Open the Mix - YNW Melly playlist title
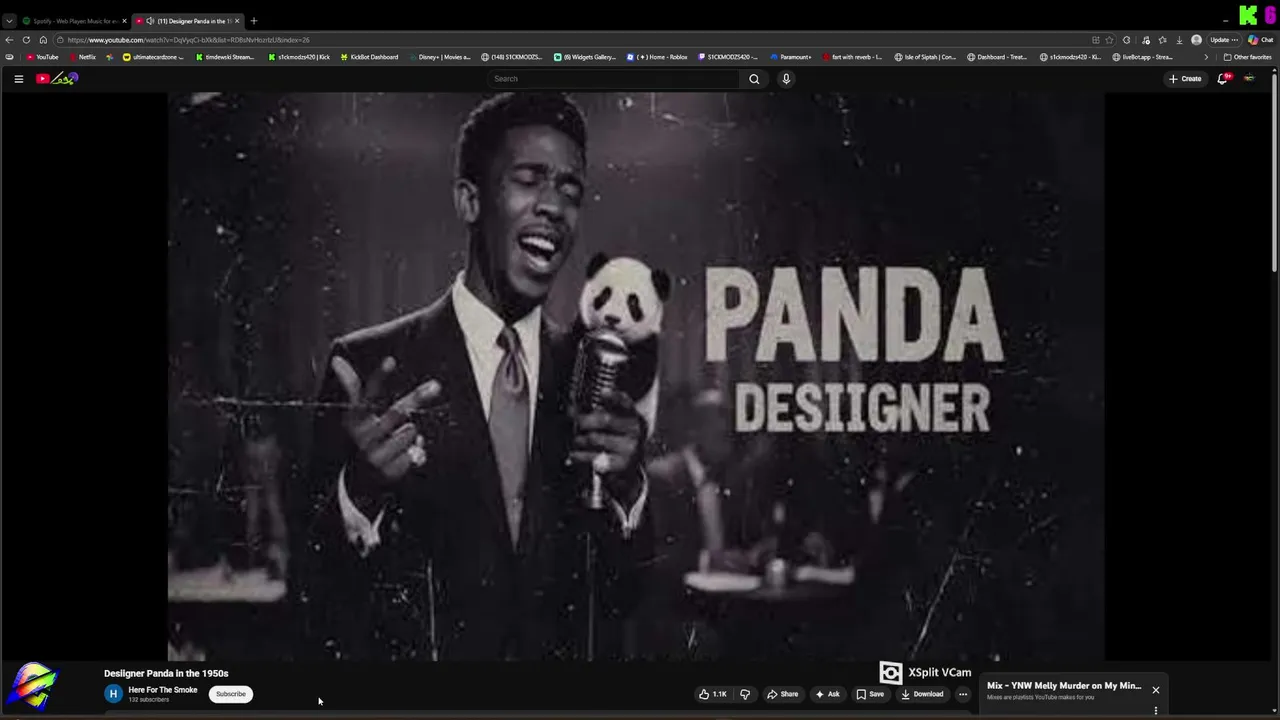Screen dimensions: 1280x720 click(1064, 686)
